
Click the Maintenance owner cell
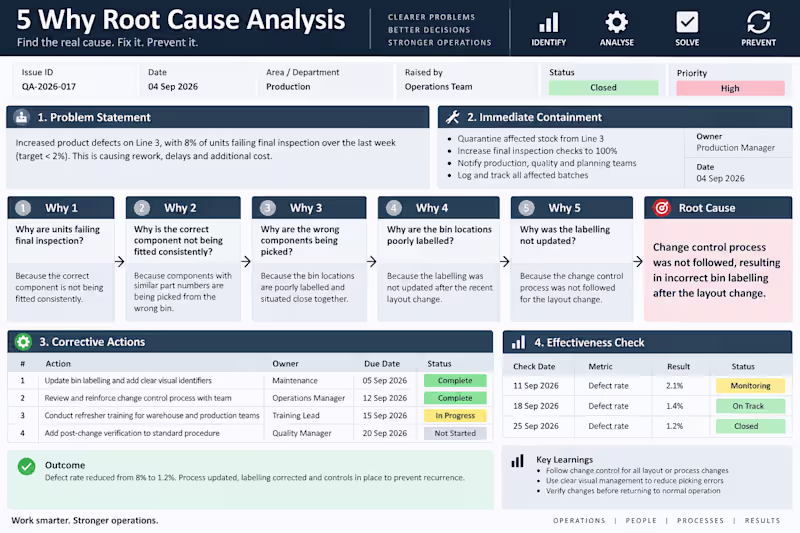tap(295, 380)
